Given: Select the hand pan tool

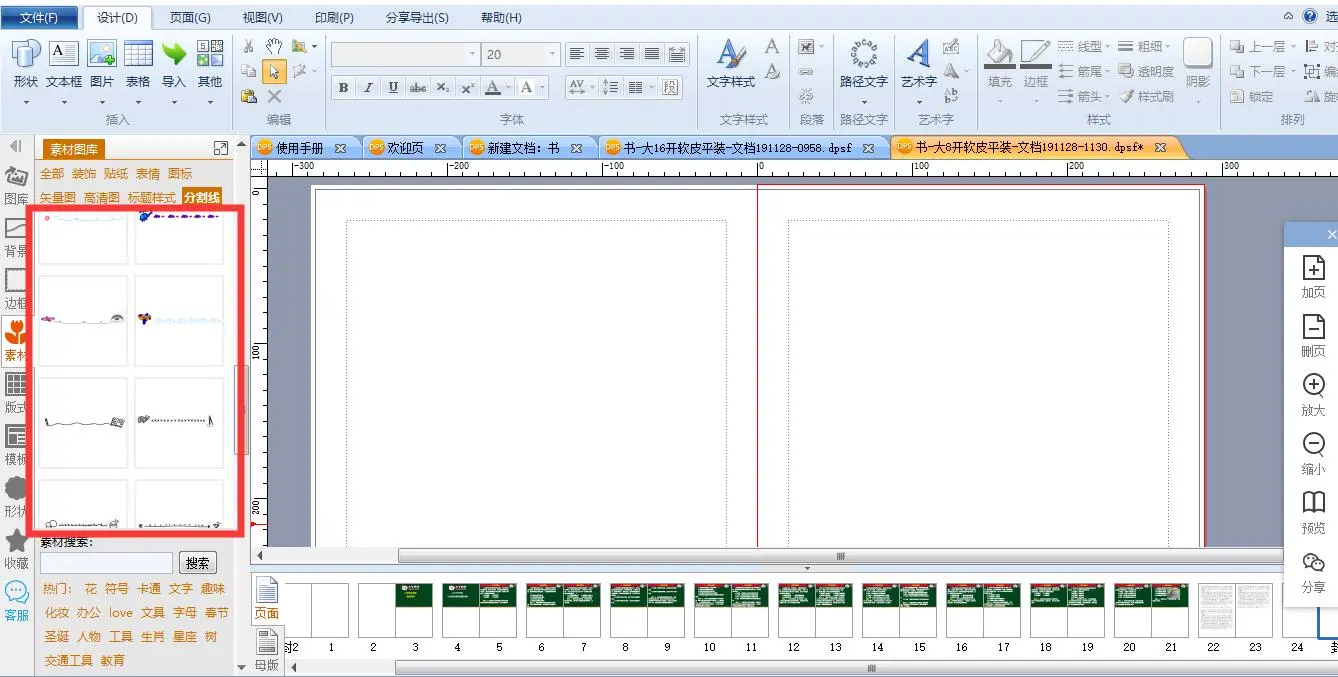Looking at the screenshot, I should (274, 46).
